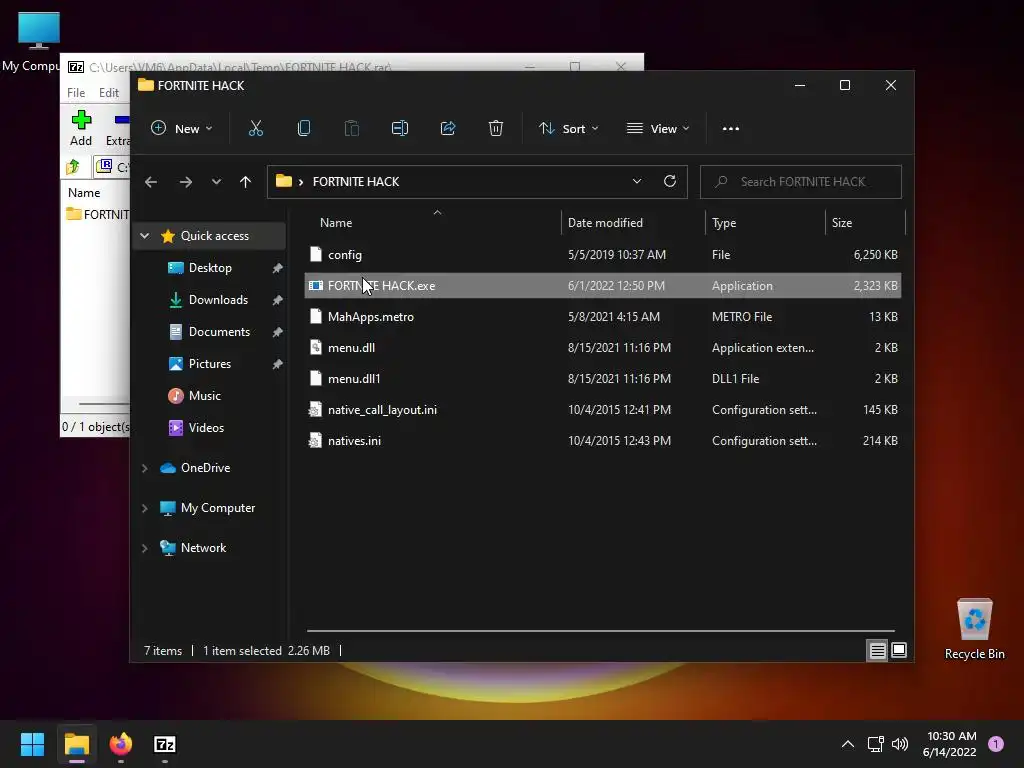1024x768 pixels.
Task: Sort by the Type column header
Action: coord(765,223)
